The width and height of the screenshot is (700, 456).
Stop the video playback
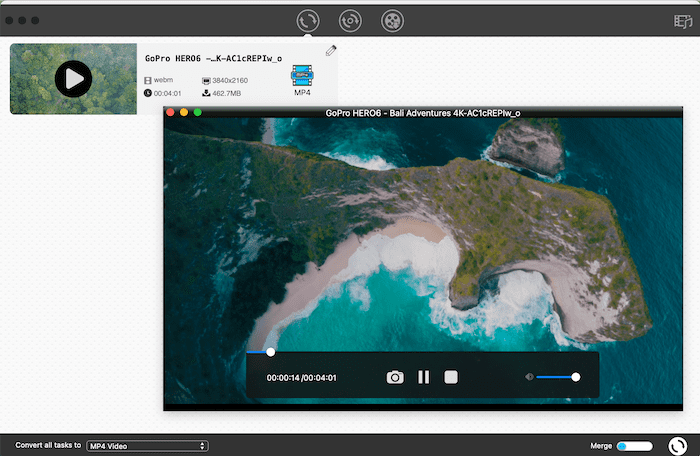451,377
